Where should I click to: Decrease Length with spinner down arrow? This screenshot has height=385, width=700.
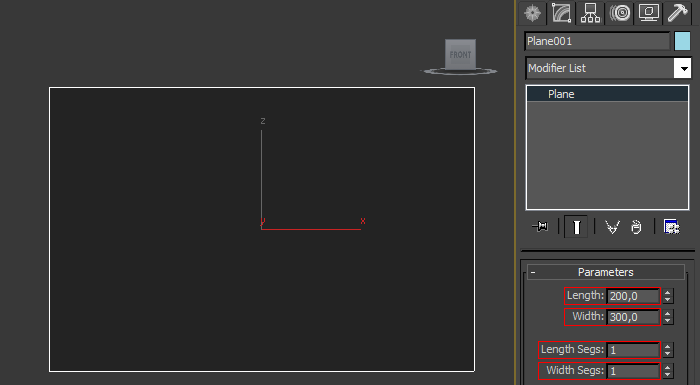click(x=667, y=300)
